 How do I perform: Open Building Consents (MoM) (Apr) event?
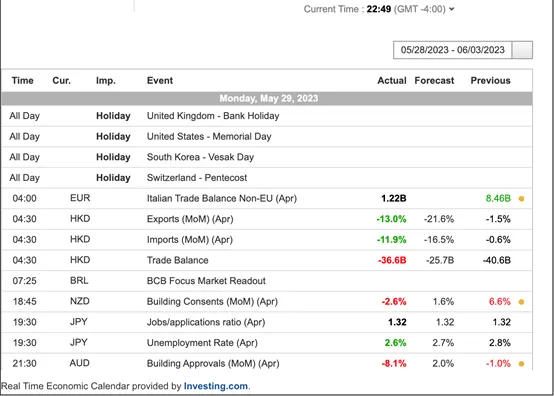tap(212, 301)
